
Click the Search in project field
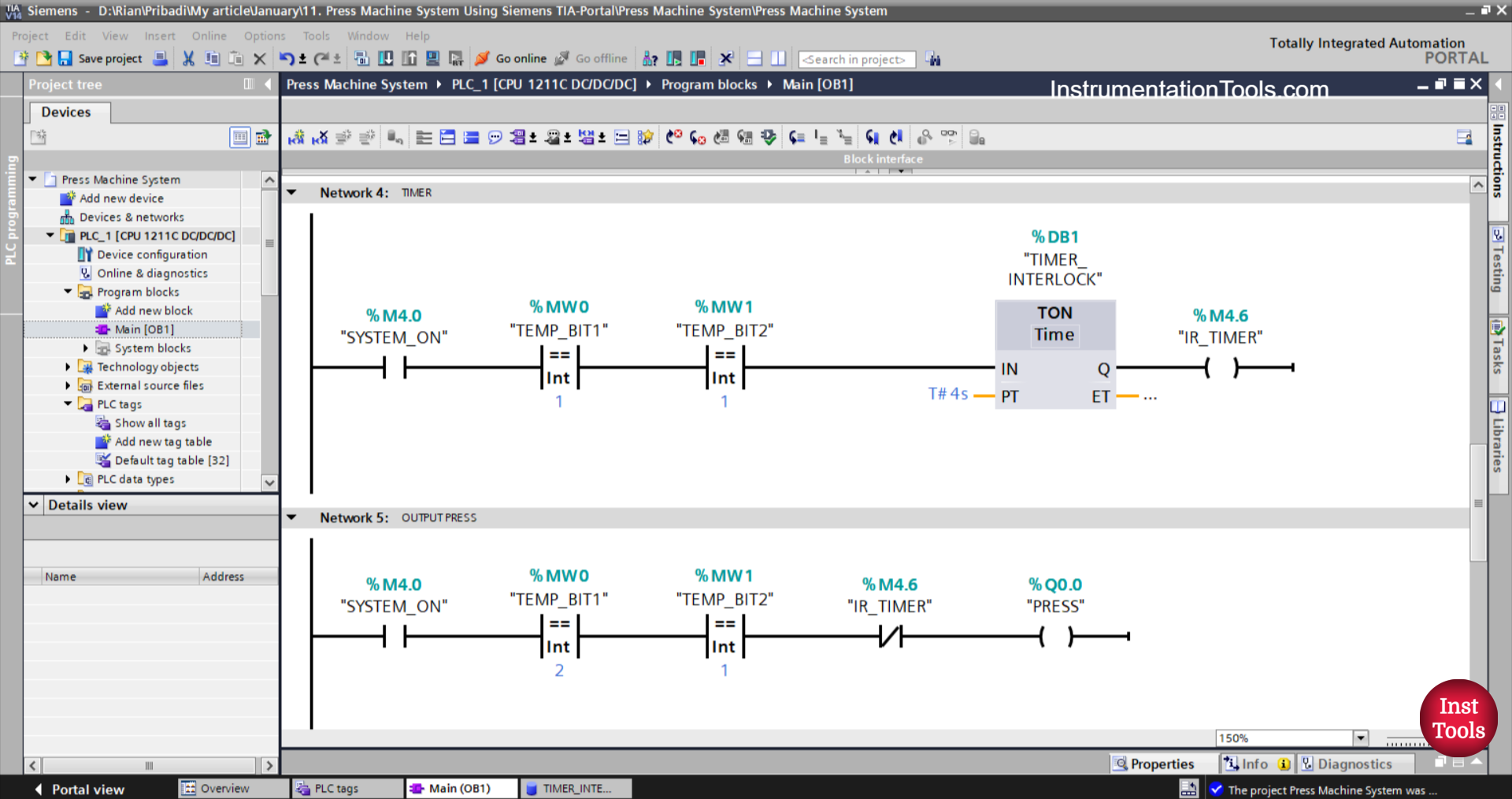[x=856, y=59]
